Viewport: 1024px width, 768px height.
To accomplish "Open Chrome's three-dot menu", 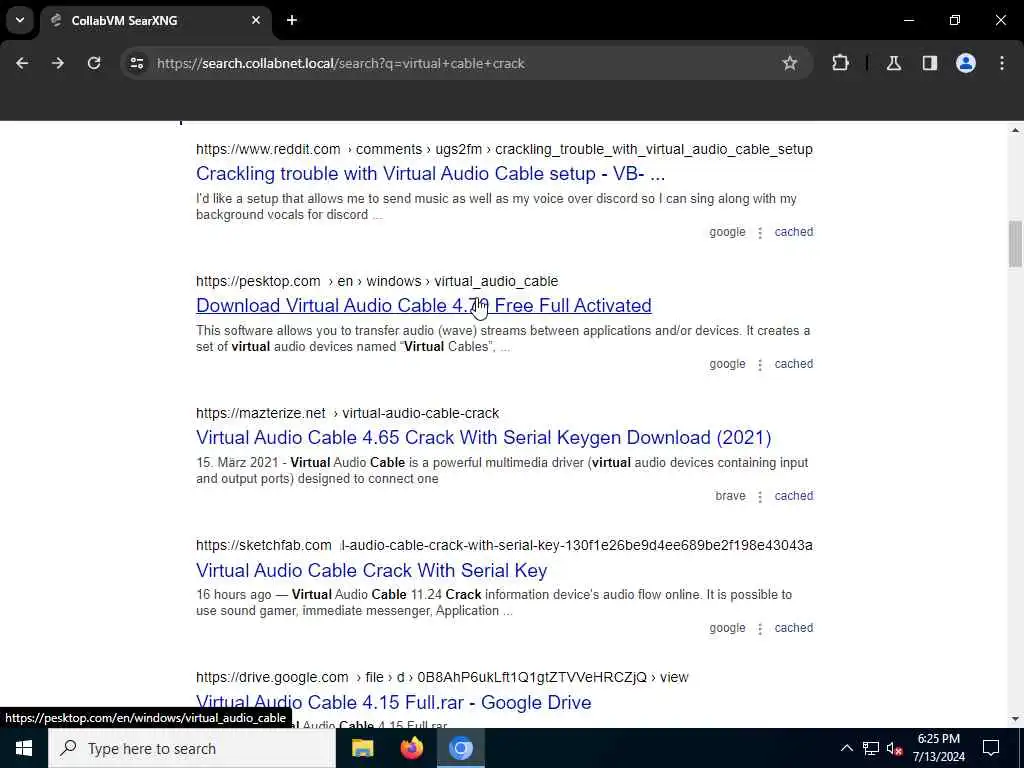I will tap(1002, 63).
